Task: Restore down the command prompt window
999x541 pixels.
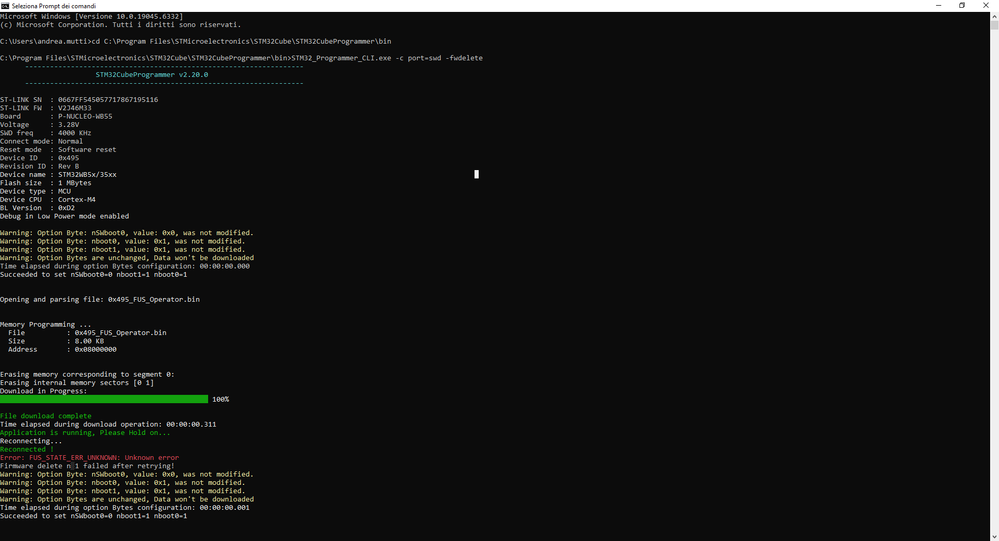Action: click(962, 5)
